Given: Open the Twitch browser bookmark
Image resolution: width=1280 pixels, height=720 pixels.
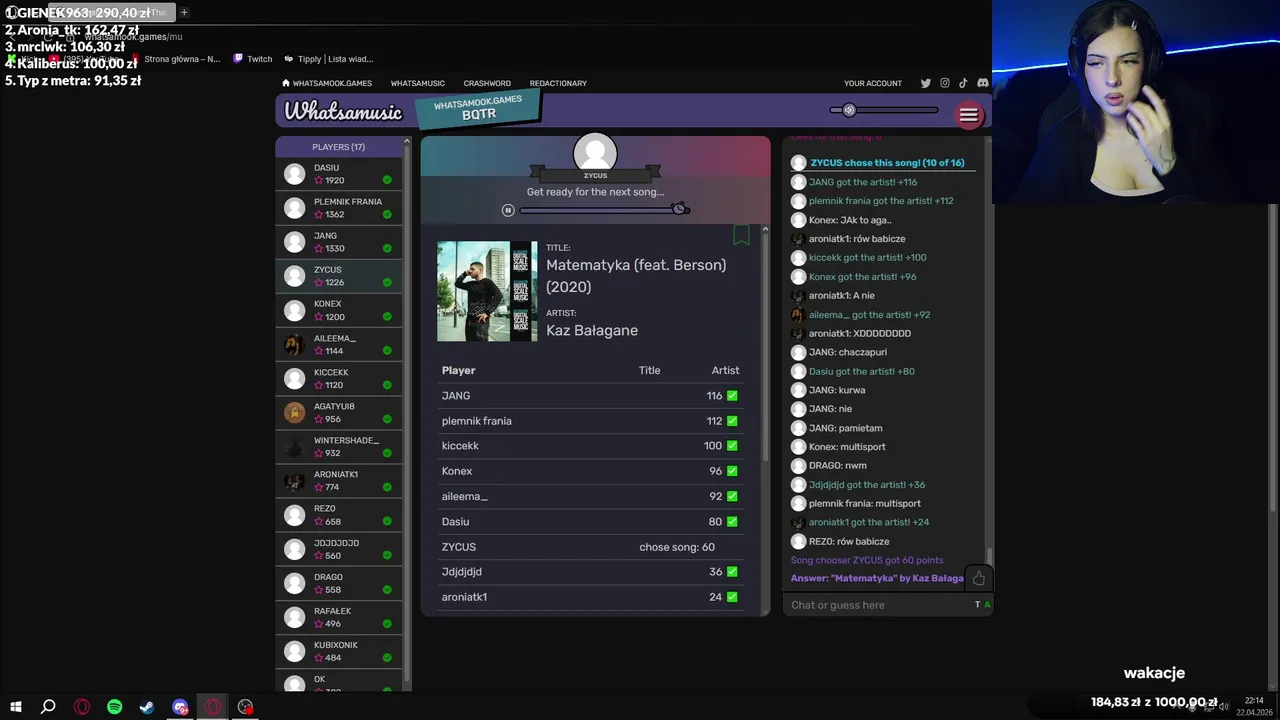Looking at the screenshot, I should [x=253, y=59].
